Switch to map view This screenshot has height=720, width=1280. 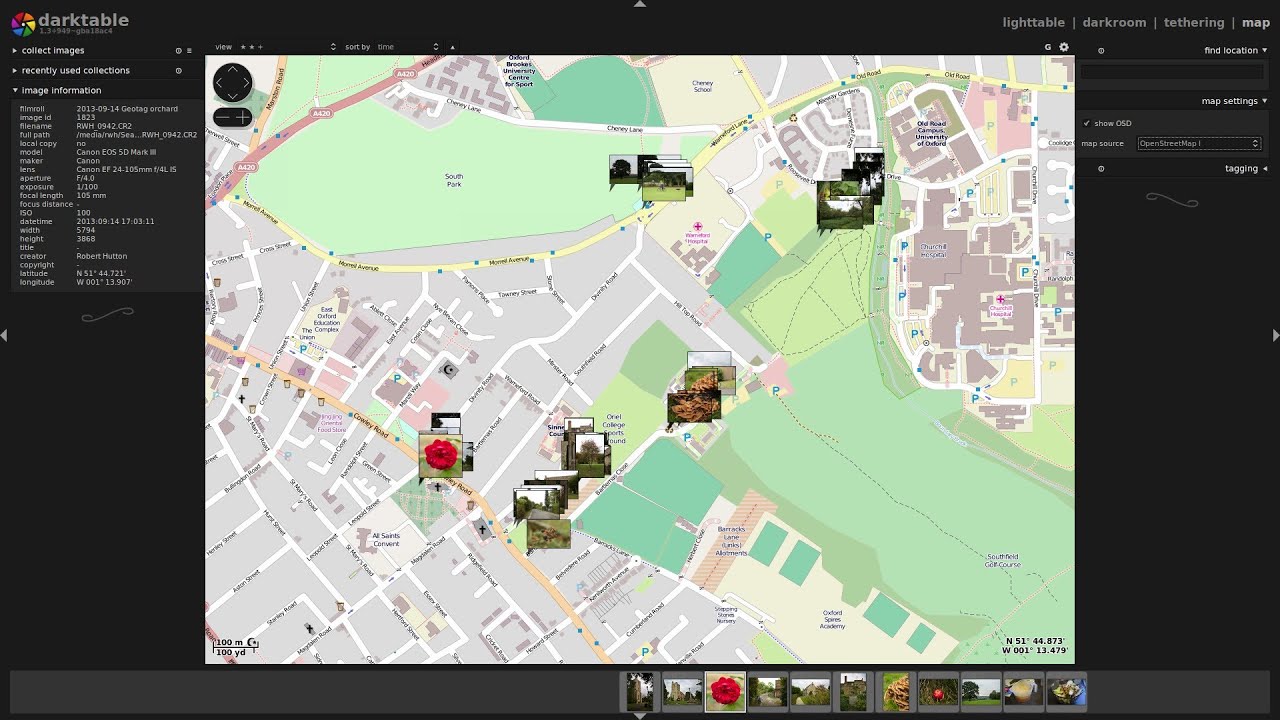(1256, 22)
